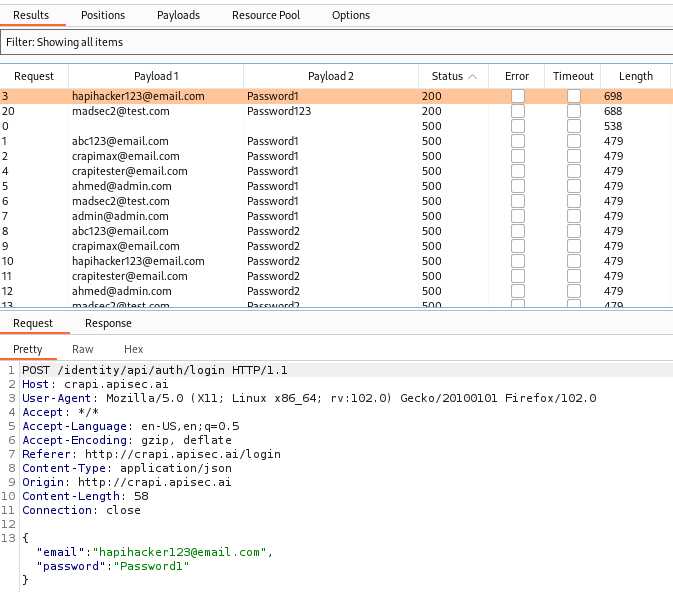This screenshot has height=592, width=673.
Task: Select the Hex view tab
Action: tap(134, 349)
